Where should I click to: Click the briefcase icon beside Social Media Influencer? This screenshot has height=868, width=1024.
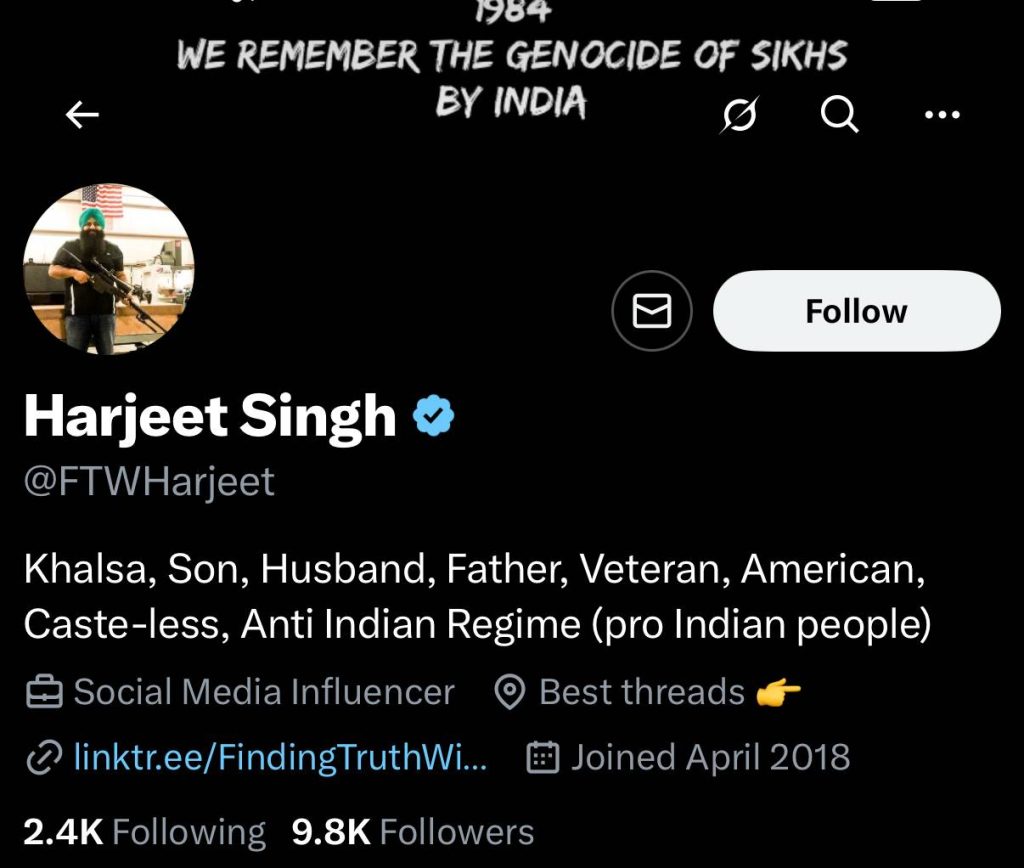tap(45, 692)
